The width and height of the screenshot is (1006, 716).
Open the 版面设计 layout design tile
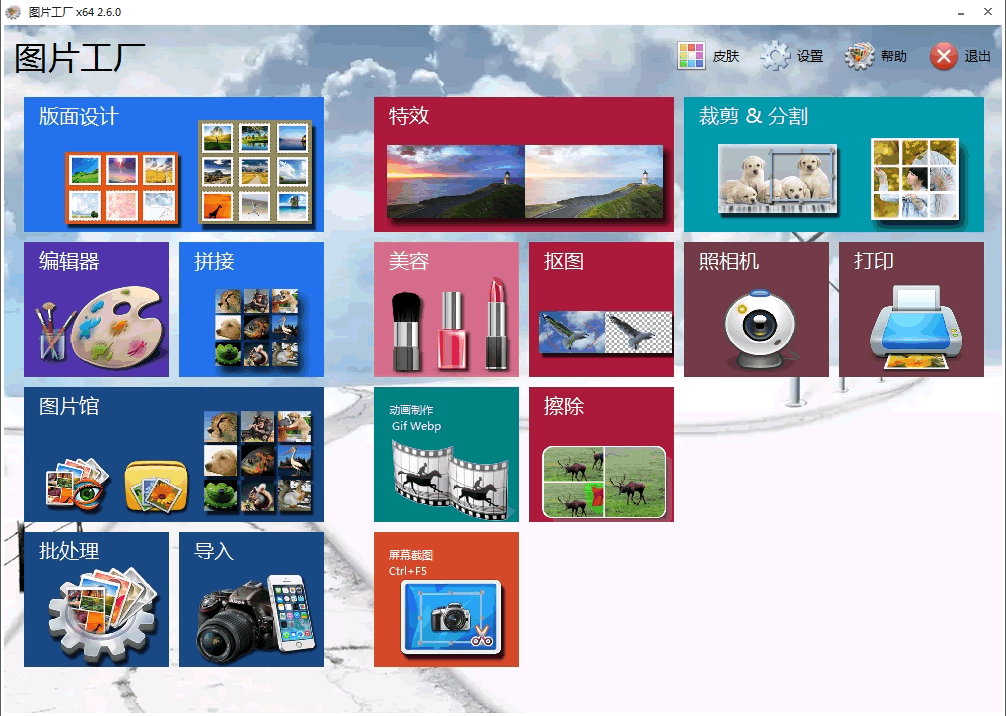pos(174,164)
